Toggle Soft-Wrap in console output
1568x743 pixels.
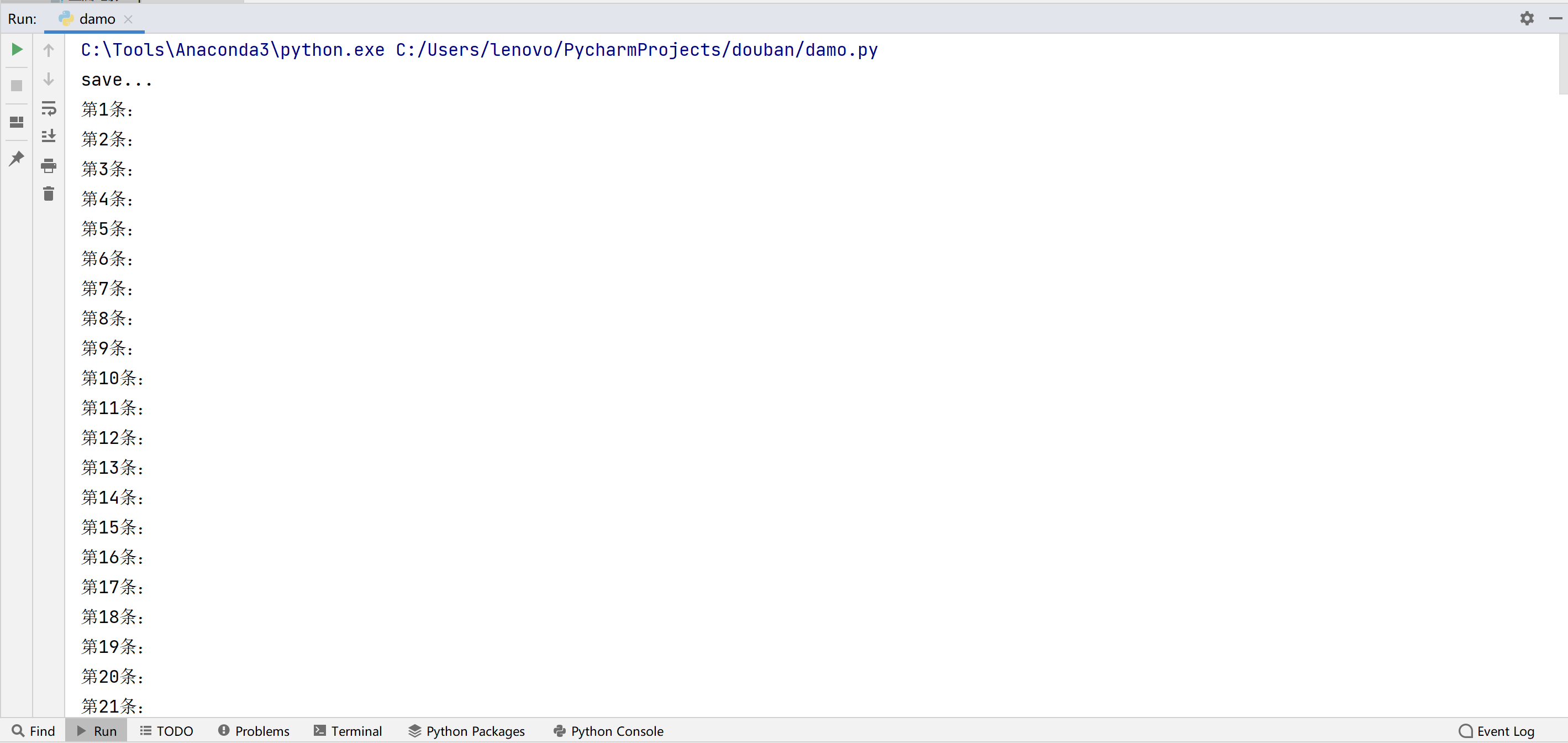coord(49,108)
